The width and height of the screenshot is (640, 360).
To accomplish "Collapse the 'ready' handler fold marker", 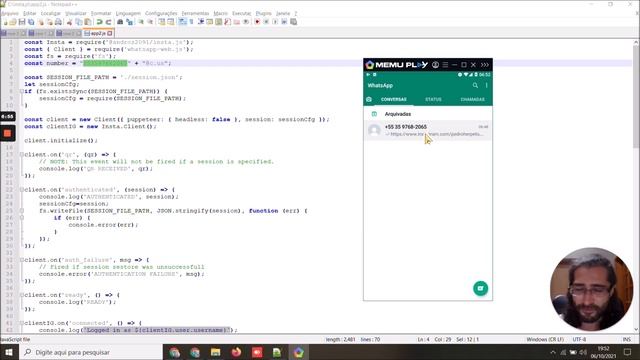I will (22, 295).
